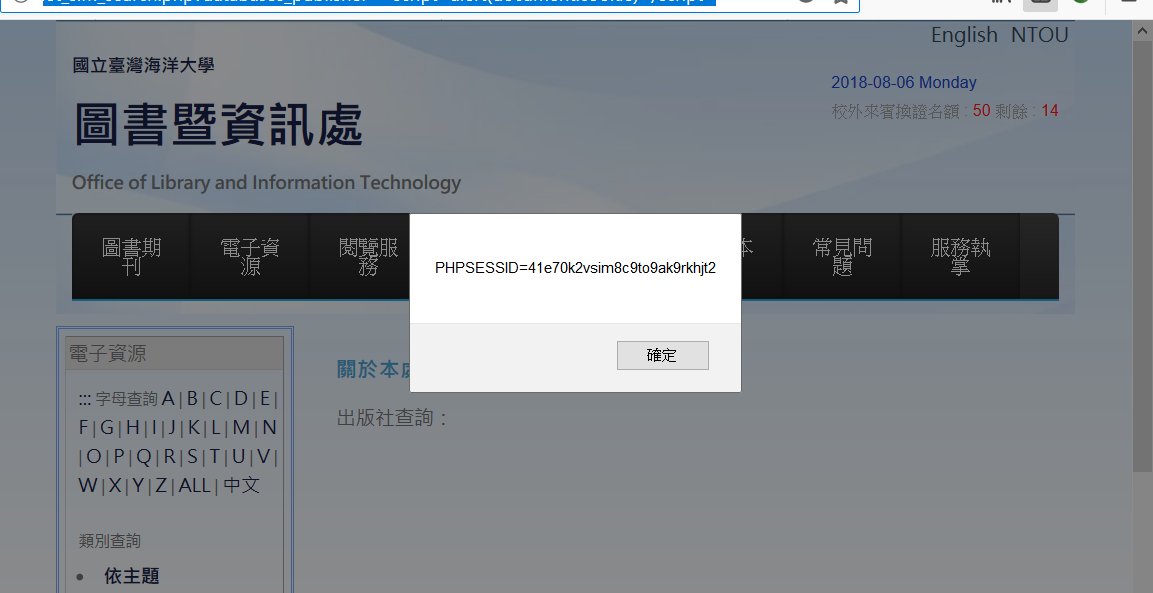Click the vertical scrollbar thumb
1153x593 pixels.
pyautogui.click(x=1143, y=258)
